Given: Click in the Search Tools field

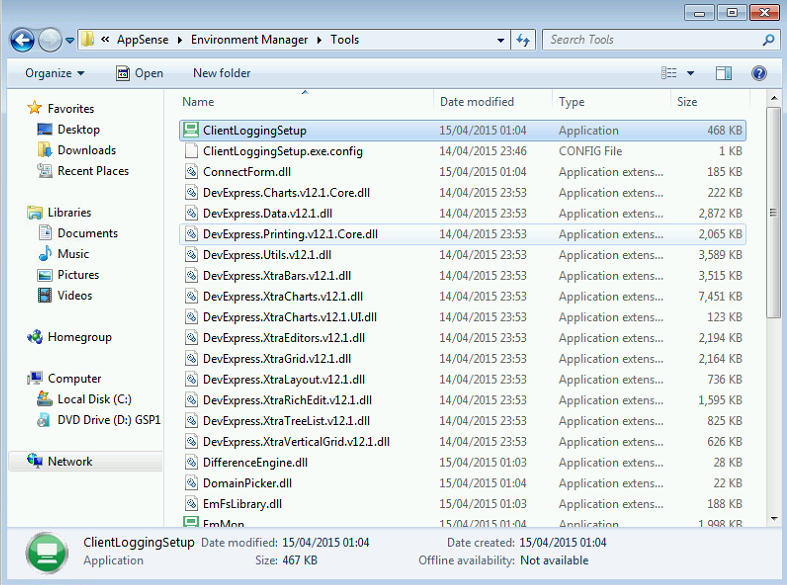Looking at the screenshot, I should tap(652, 40).
